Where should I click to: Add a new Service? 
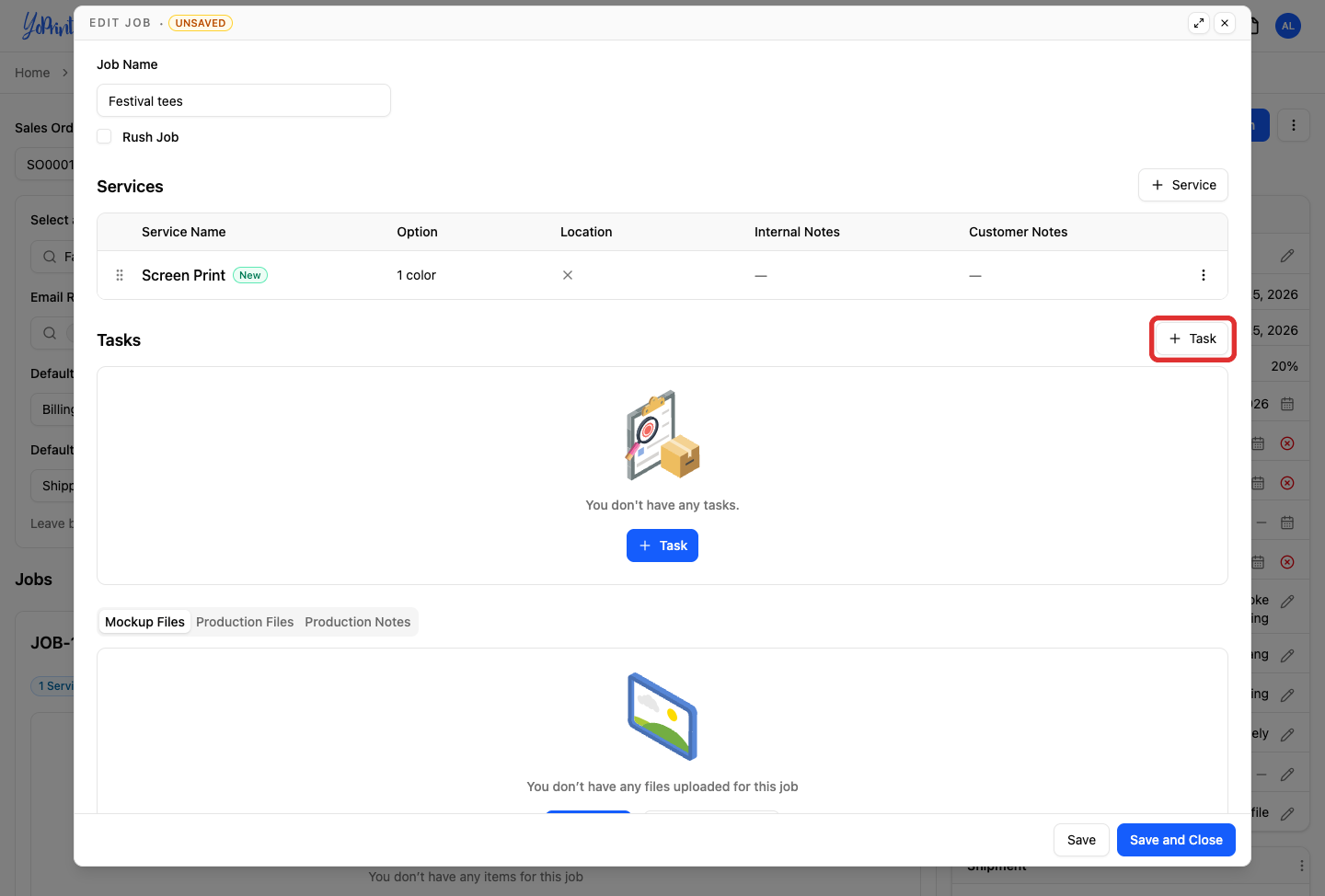coord(1183,185)
